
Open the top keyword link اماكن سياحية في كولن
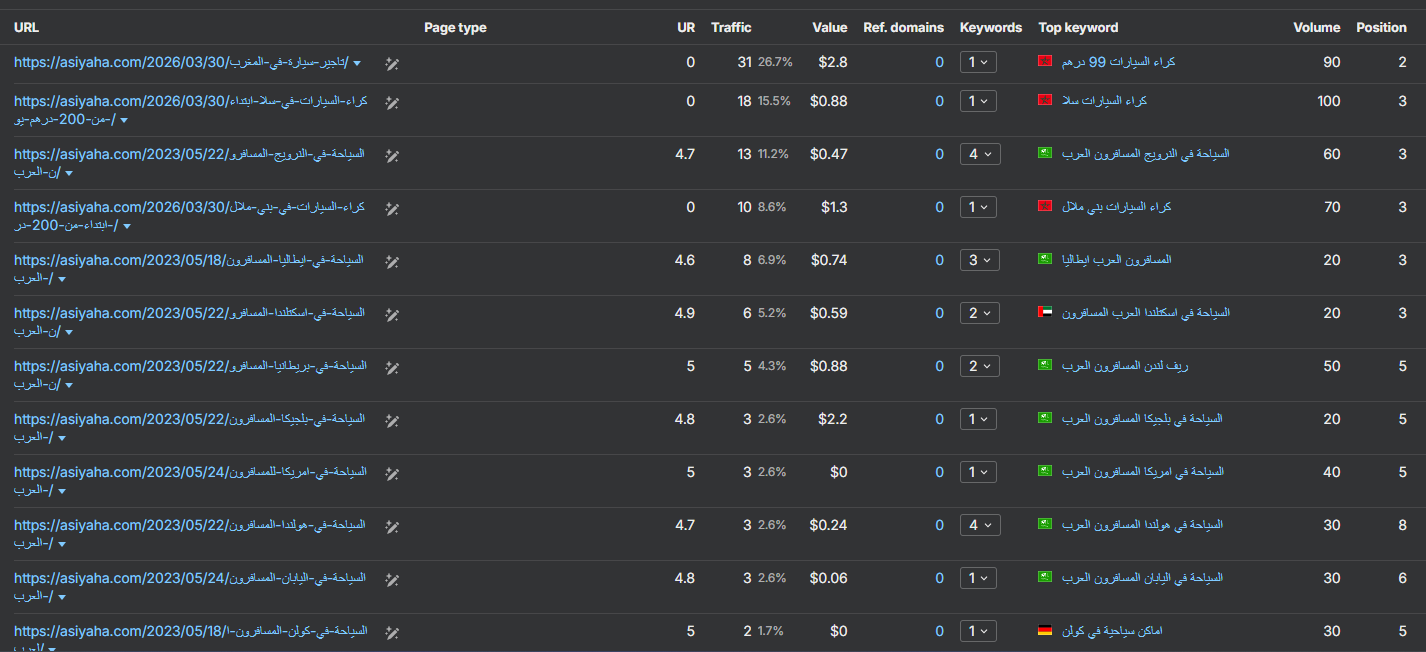click(1111, 632)
